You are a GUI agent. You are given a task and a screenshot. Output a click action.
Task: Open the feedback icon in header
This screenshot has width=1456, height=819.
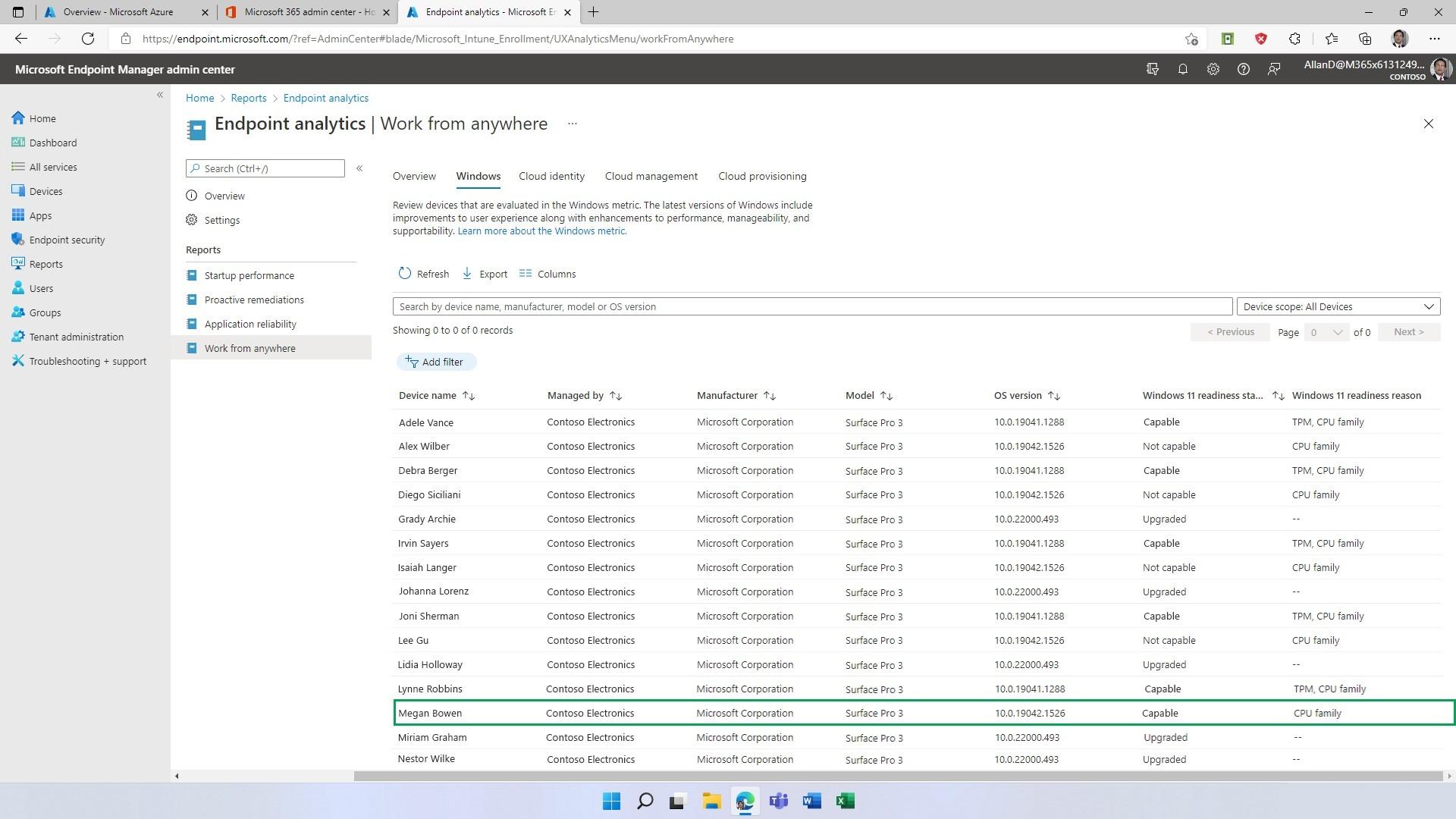coord(1274,69)
